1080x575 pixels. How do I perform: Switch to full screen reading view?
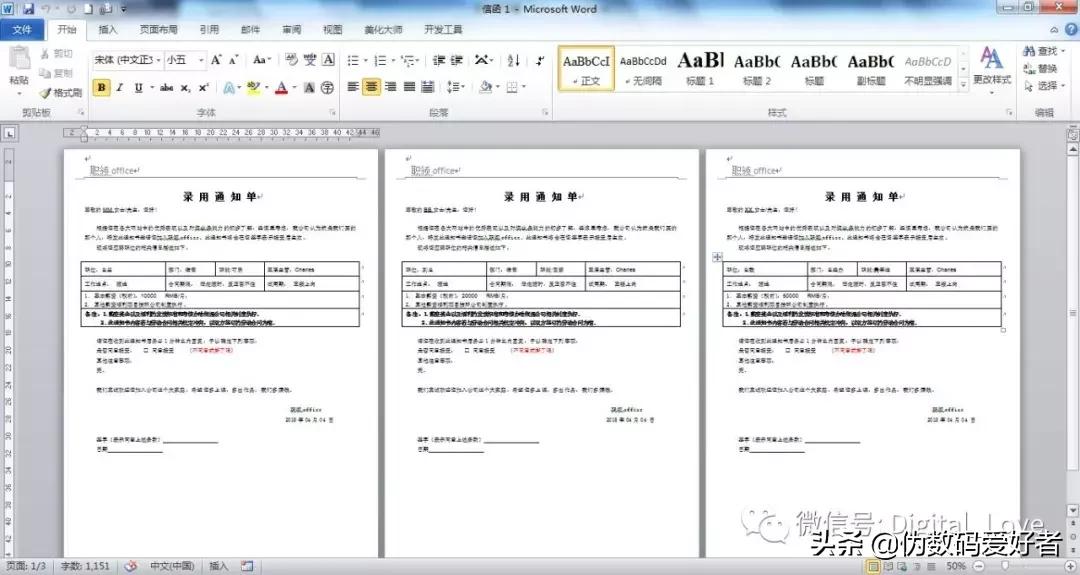click(x=889, y=566)
